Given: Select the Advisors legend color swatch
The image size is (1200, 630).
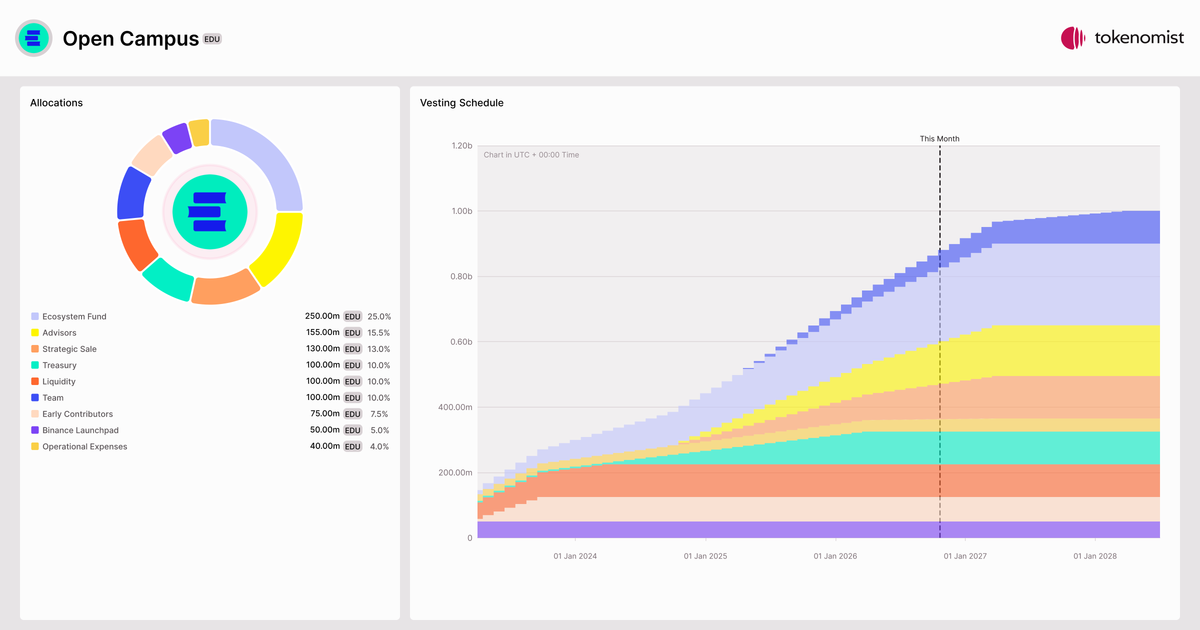Looking at the screenshot, I should [x=35, y=333].
